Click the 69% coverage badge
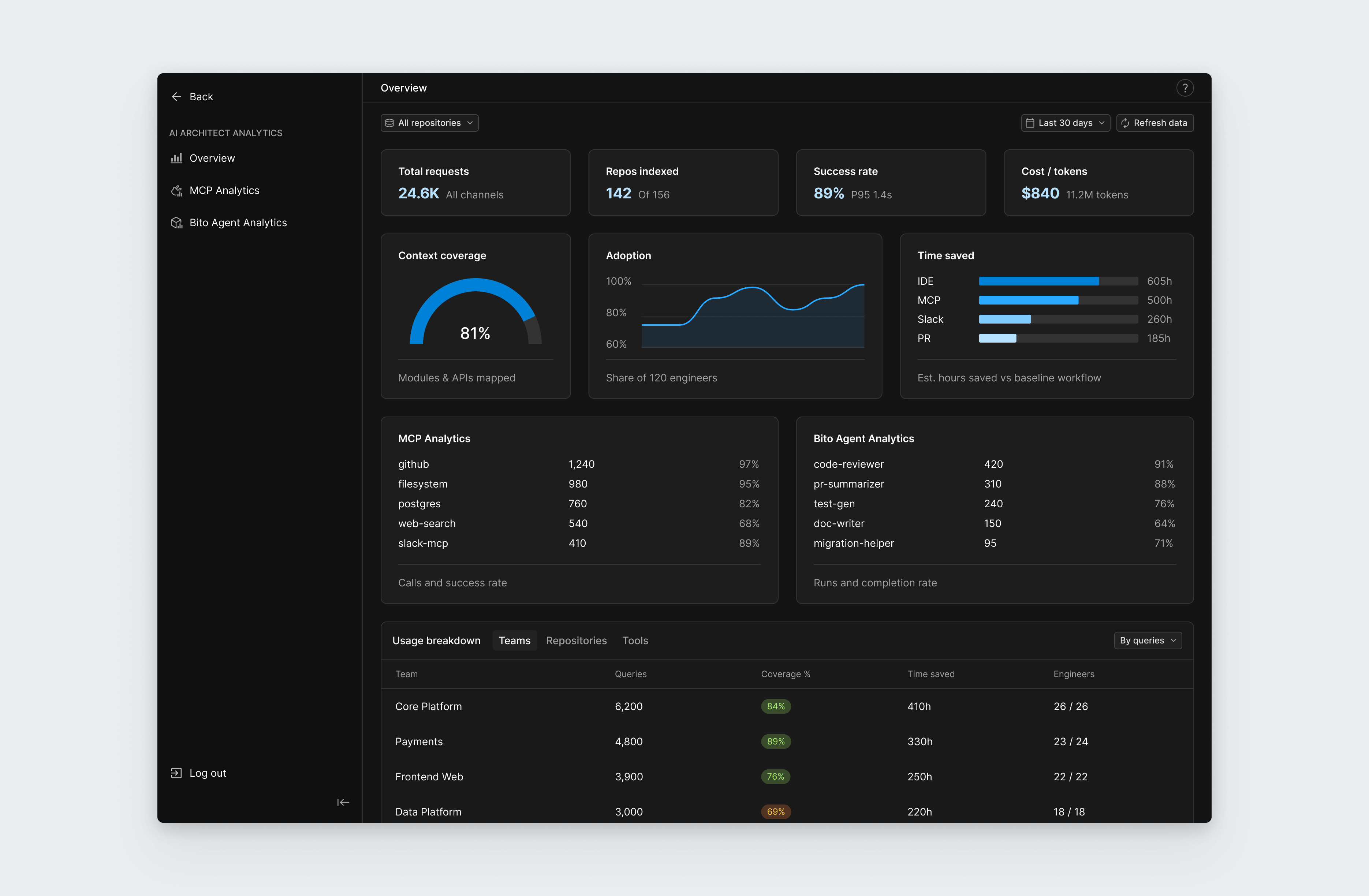Screen dimensions: 1369x896 [x=775, y=811]
